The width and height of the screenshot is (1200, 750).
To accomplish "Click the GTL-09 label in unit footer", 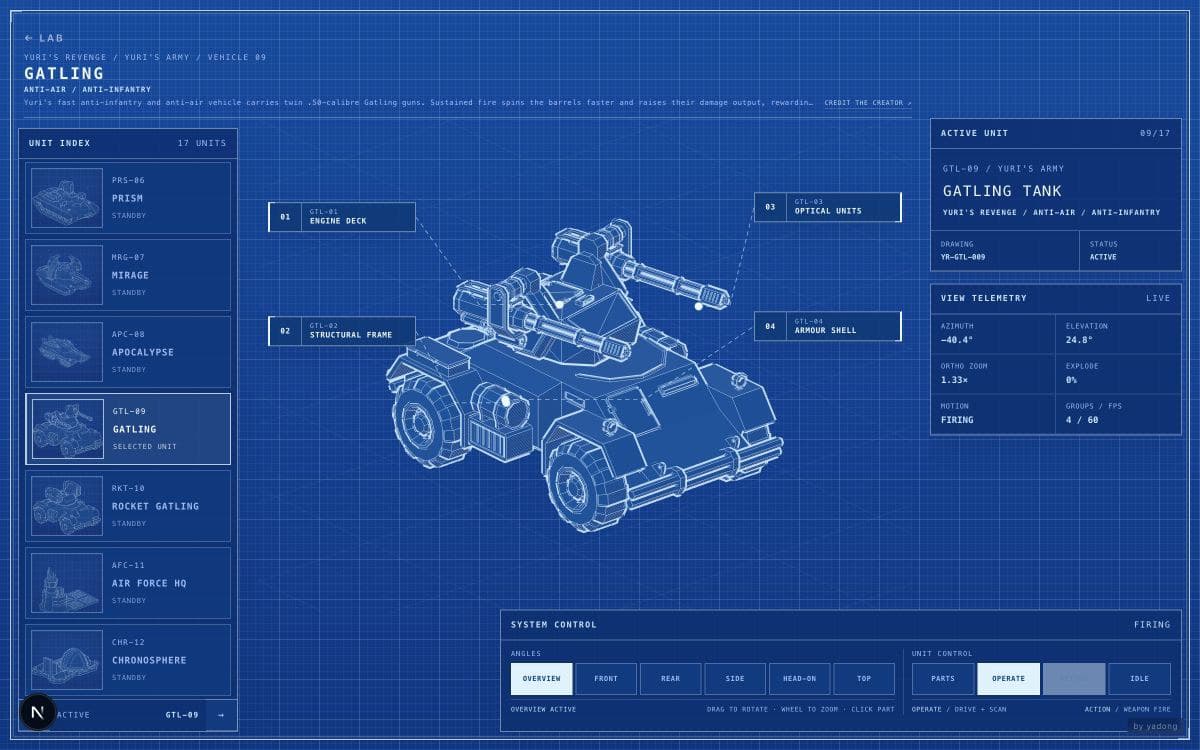I will point(182,715).
